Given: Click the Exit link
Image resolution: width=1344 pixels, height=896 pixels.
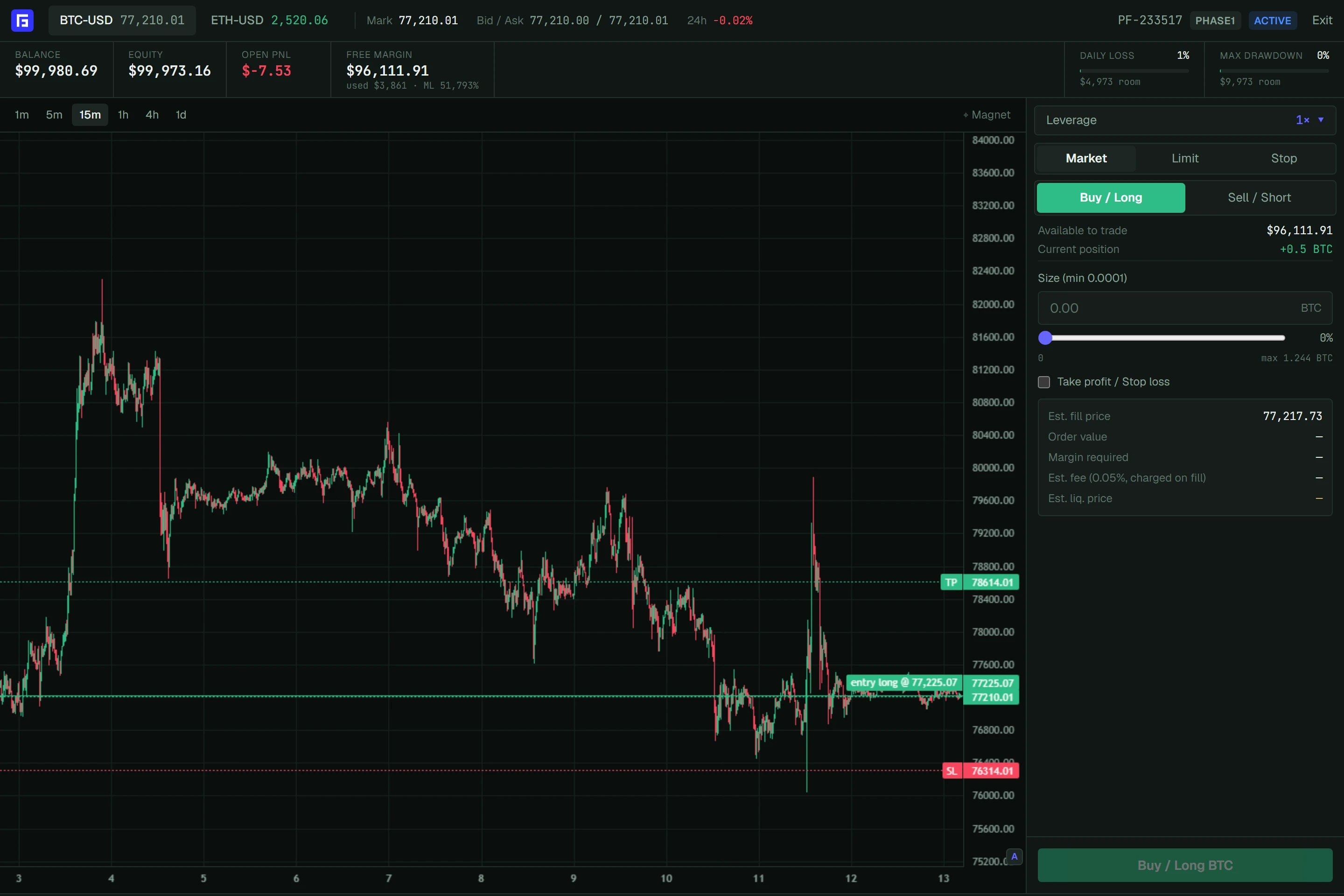Looking at the screenshot, I should (x=1322, y=21).
